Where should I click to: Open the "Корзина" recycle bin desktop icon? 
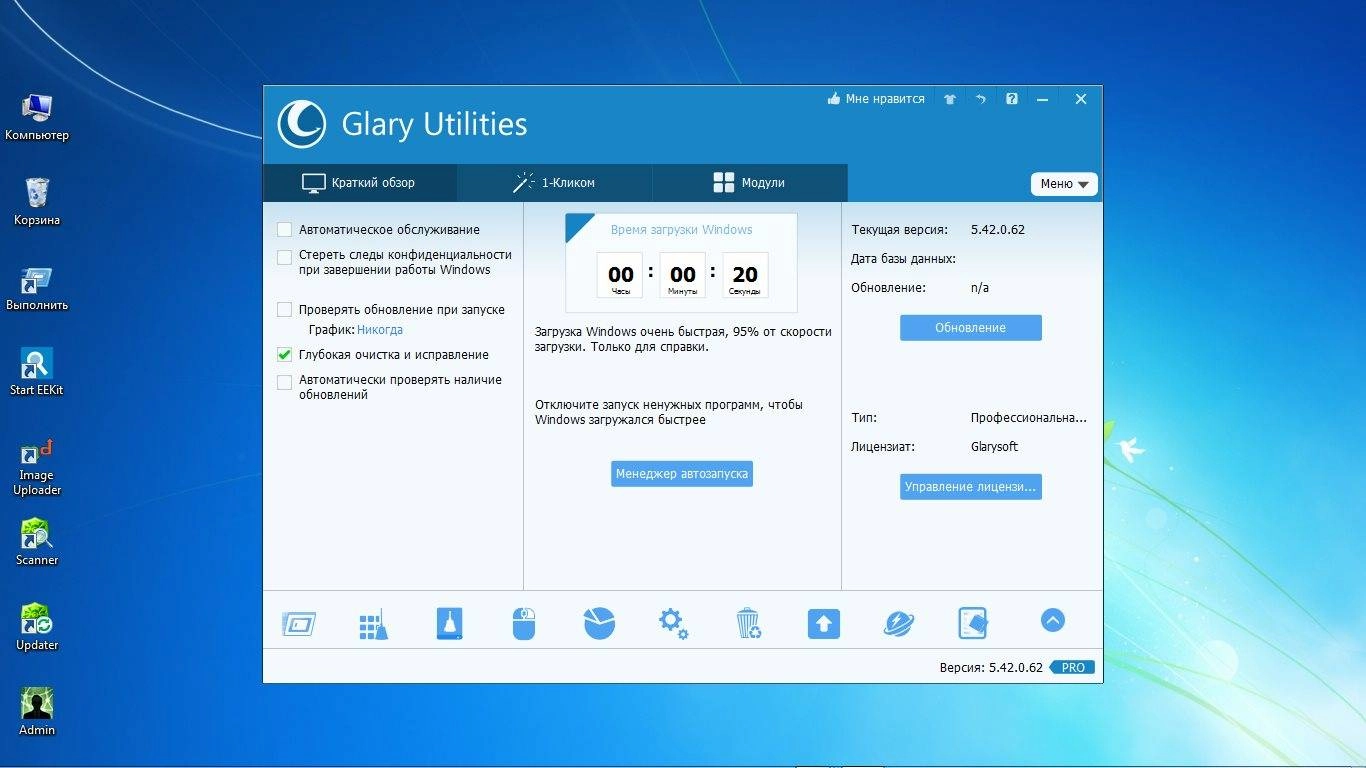tap(37, 201)
